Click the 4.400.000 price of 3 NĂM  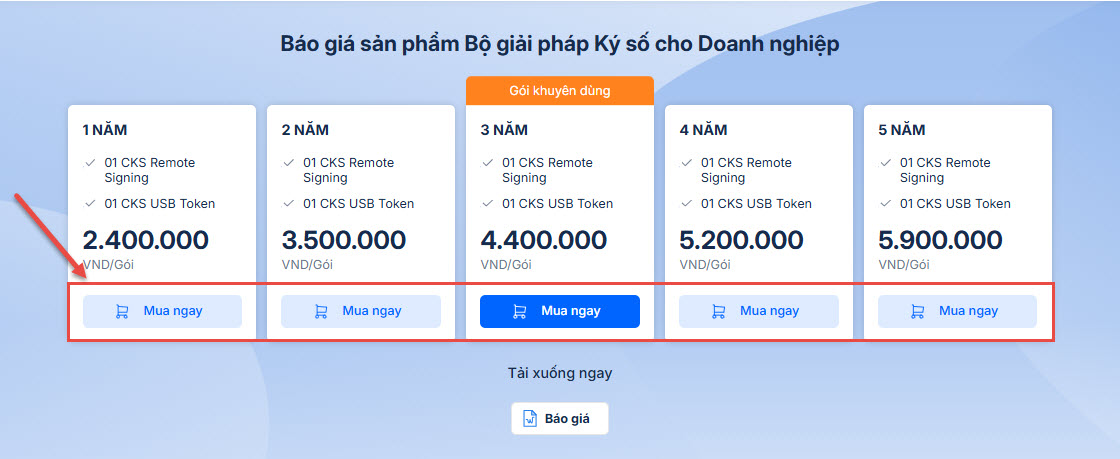(x=543, y=241)
